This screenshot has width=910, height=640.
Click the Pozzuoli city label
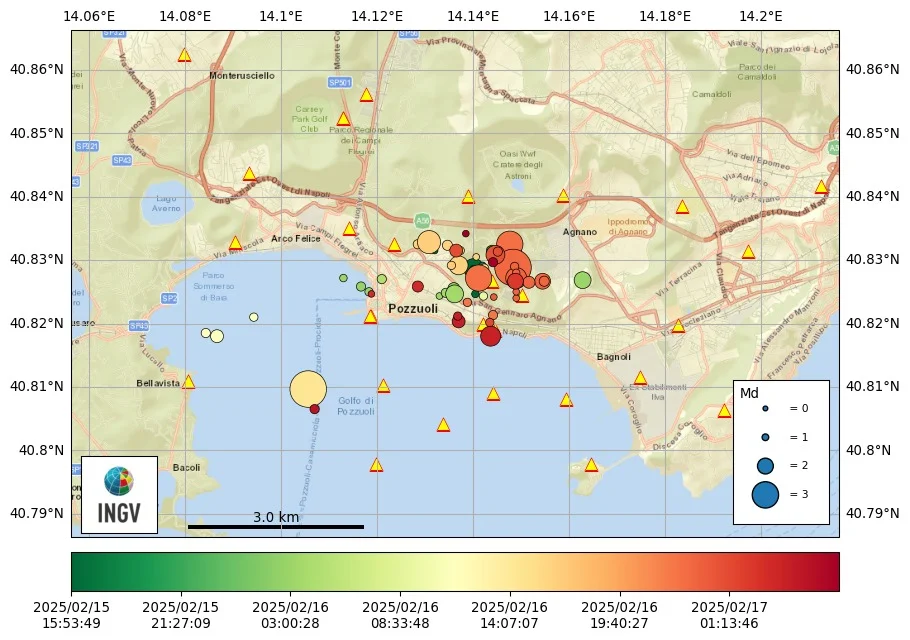coord(413,309)
